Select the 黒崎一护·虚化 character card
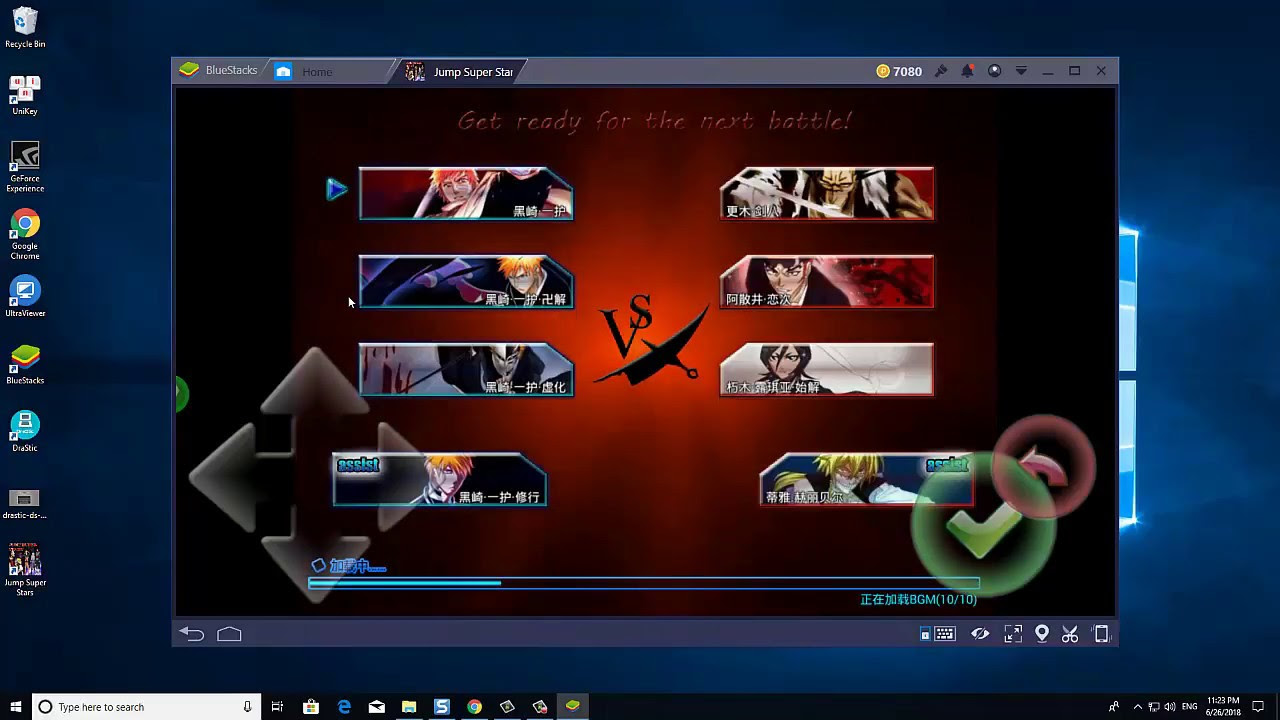1280x720 pixels. coord(466,369)
